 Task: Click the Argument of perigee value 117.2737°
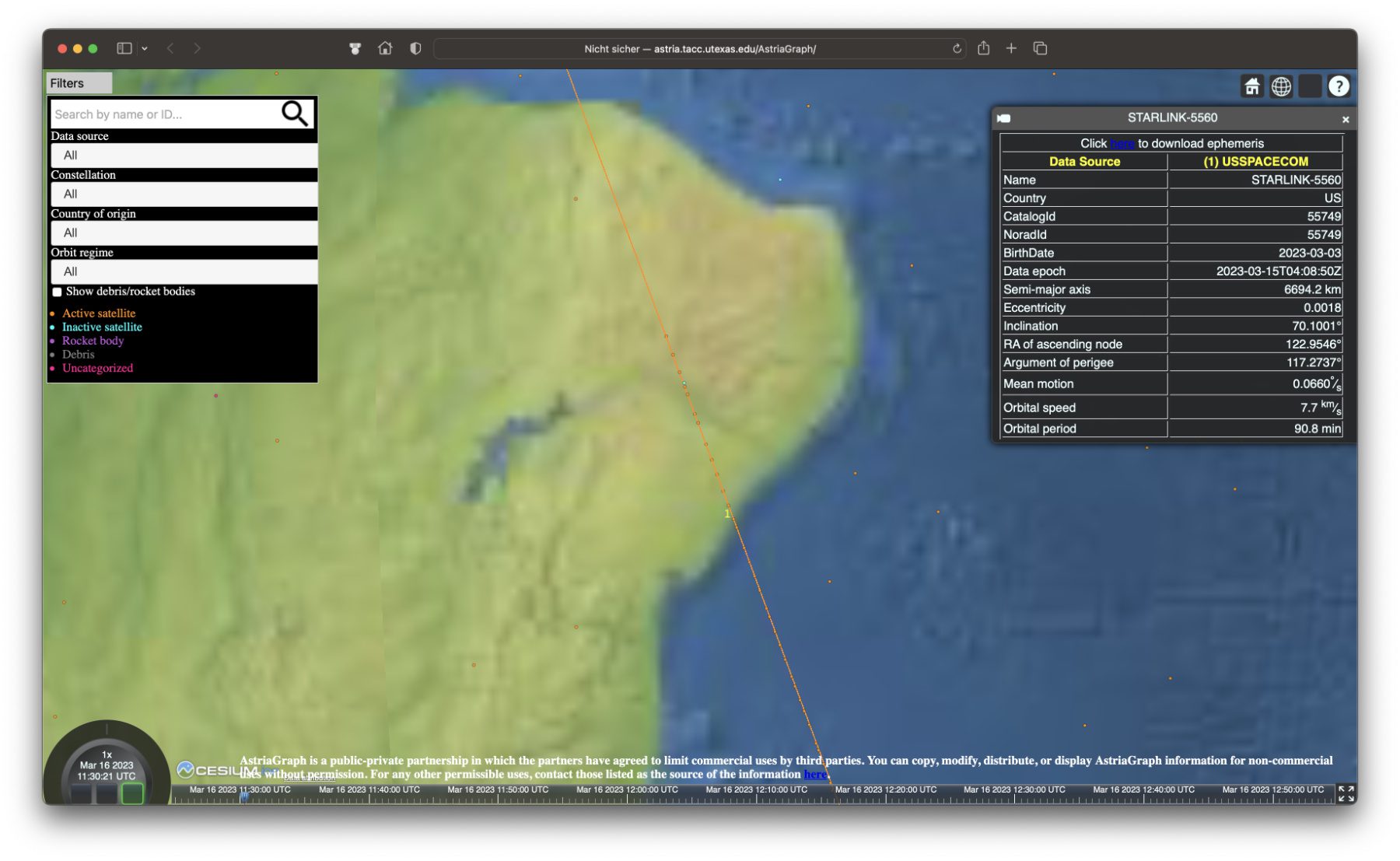pyautogui.click(x=1314, y=362)
